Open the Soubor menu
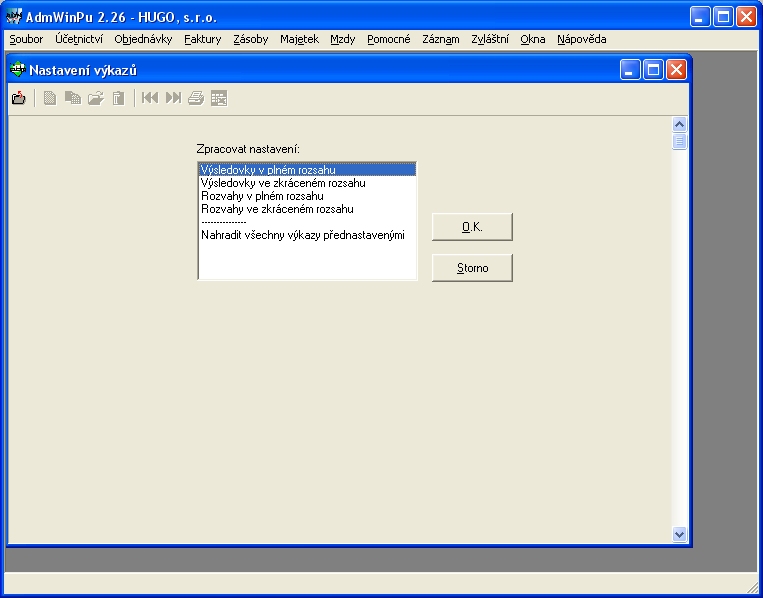This screenshot has width=763, height=598. [x=26, y=39]
